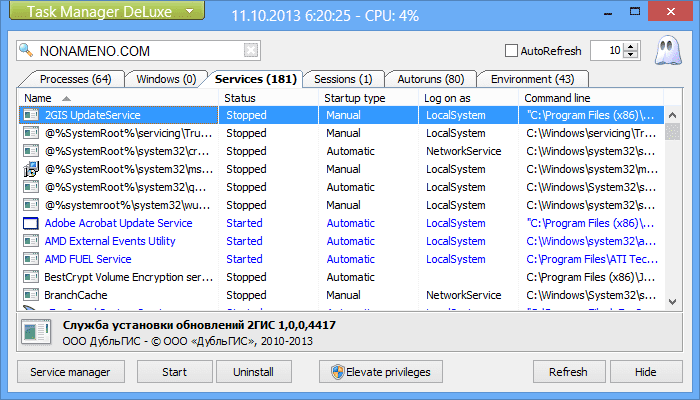Click the BranchCache service icon

30,296
